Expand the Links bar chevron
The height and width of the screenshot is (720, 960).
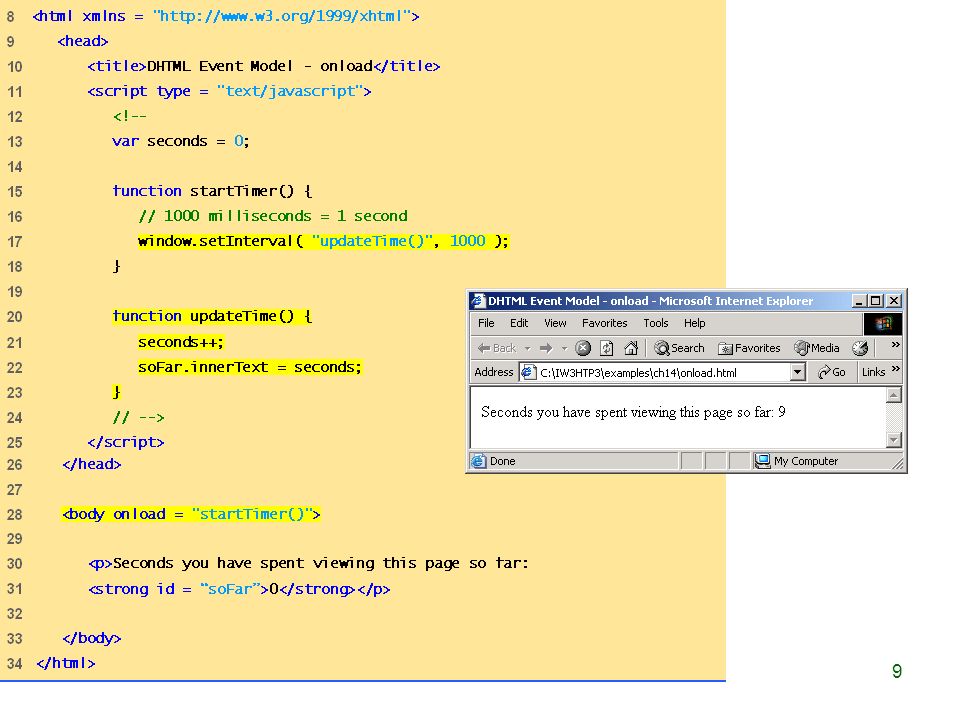(896, 369)
